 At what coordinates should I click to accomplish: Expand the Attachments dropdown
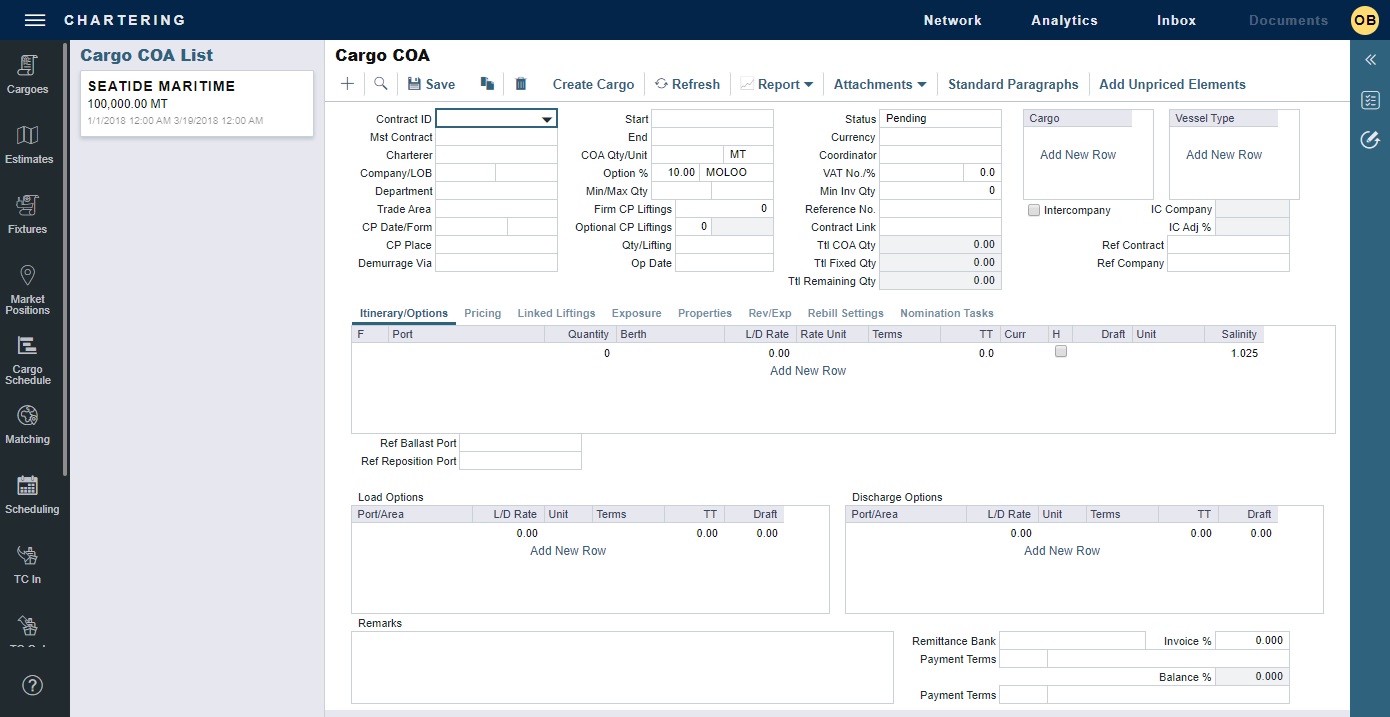click(879, 85)
